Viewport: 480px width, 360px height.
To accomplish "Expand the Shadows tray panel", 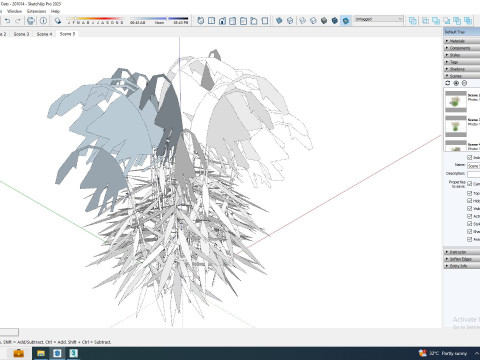I will click(x=462, y=69).
